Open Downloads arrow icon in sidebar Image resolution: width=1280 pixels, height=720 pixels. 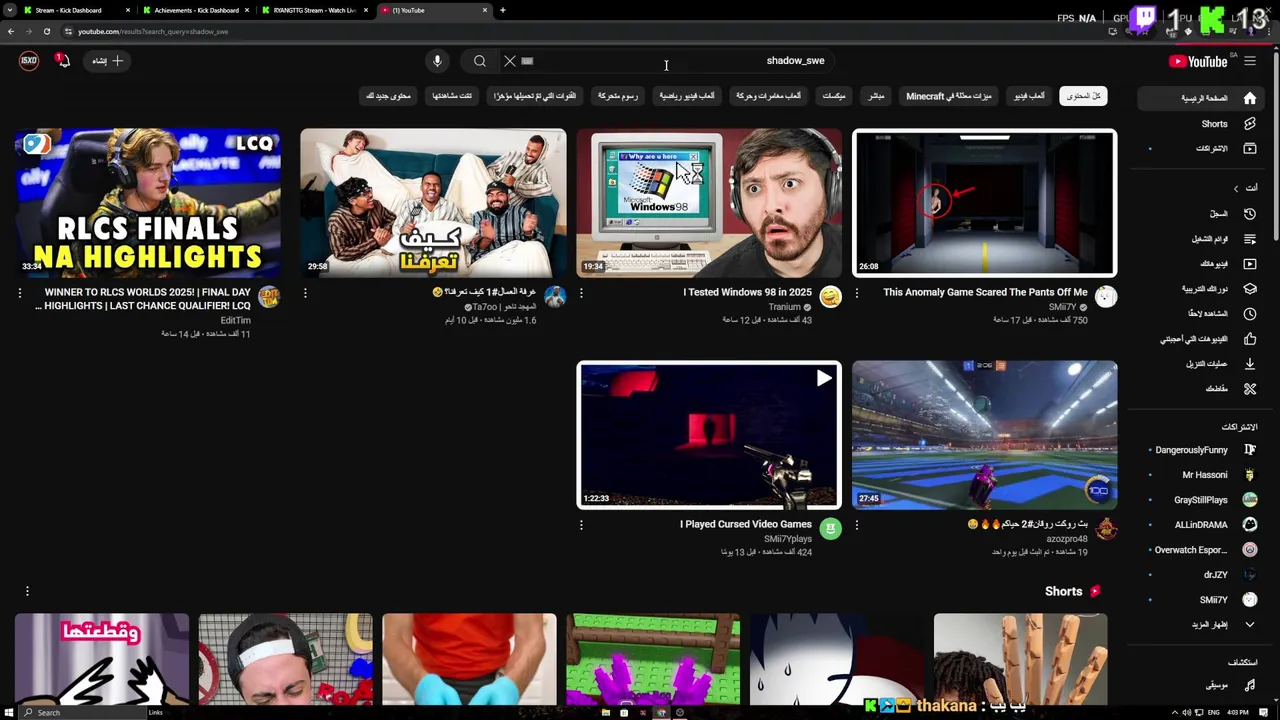tap(1250, 364)
